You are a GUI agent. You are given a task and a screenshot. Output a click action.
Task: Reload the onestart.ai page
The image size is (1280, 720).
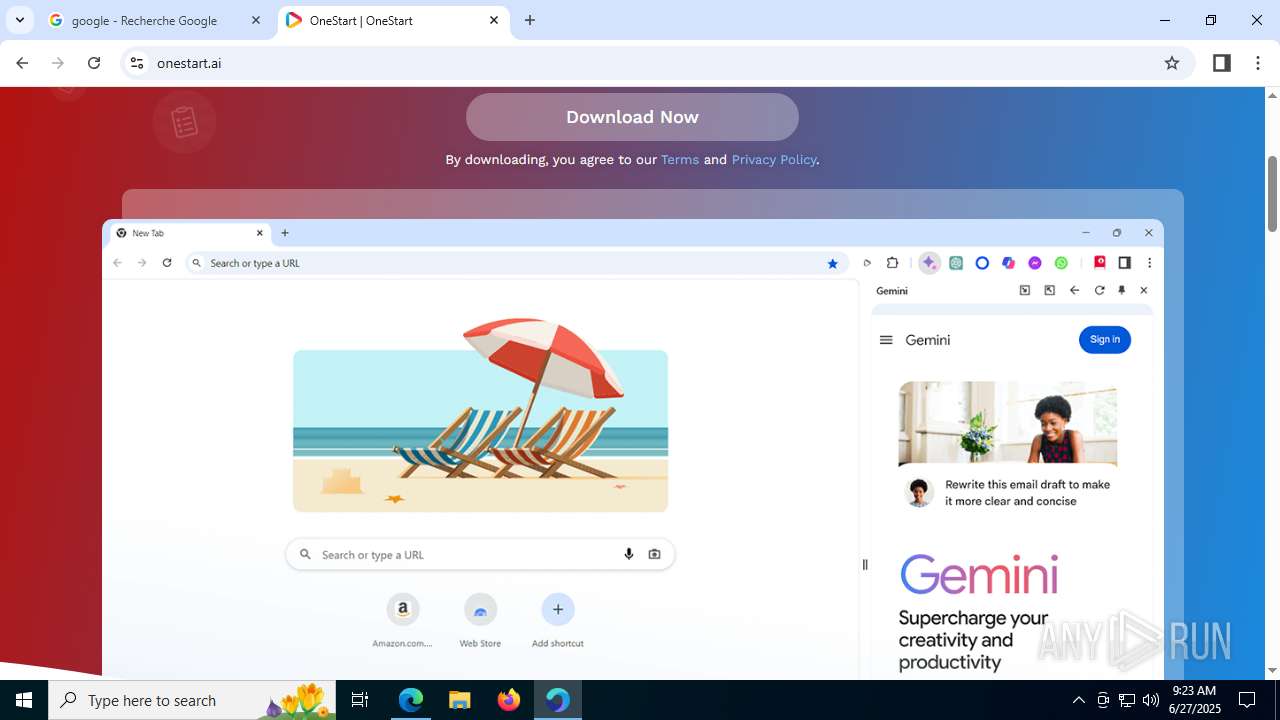coord(94,63)
